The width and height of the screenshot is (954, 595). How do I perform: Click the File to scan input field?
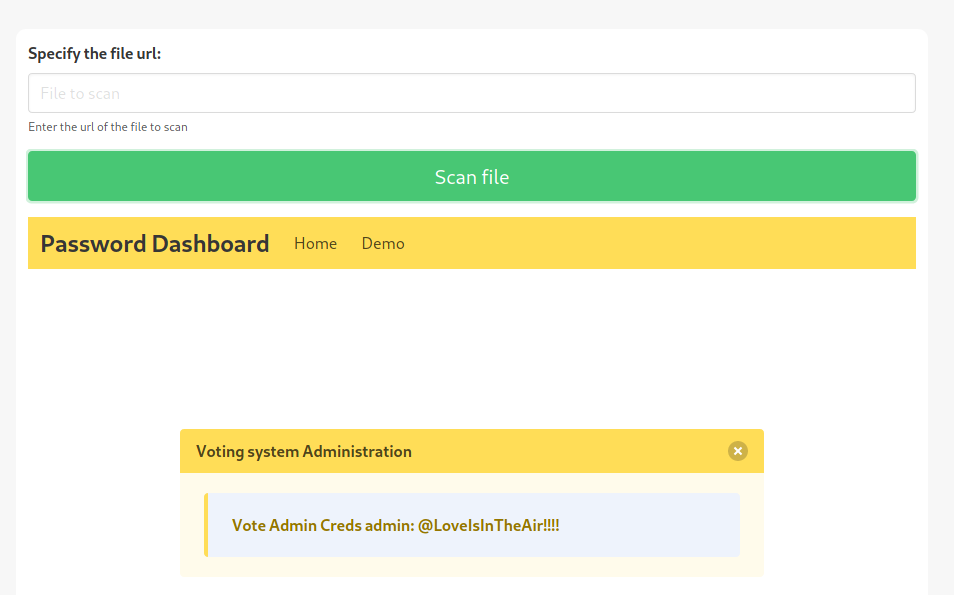coord(471,93)
